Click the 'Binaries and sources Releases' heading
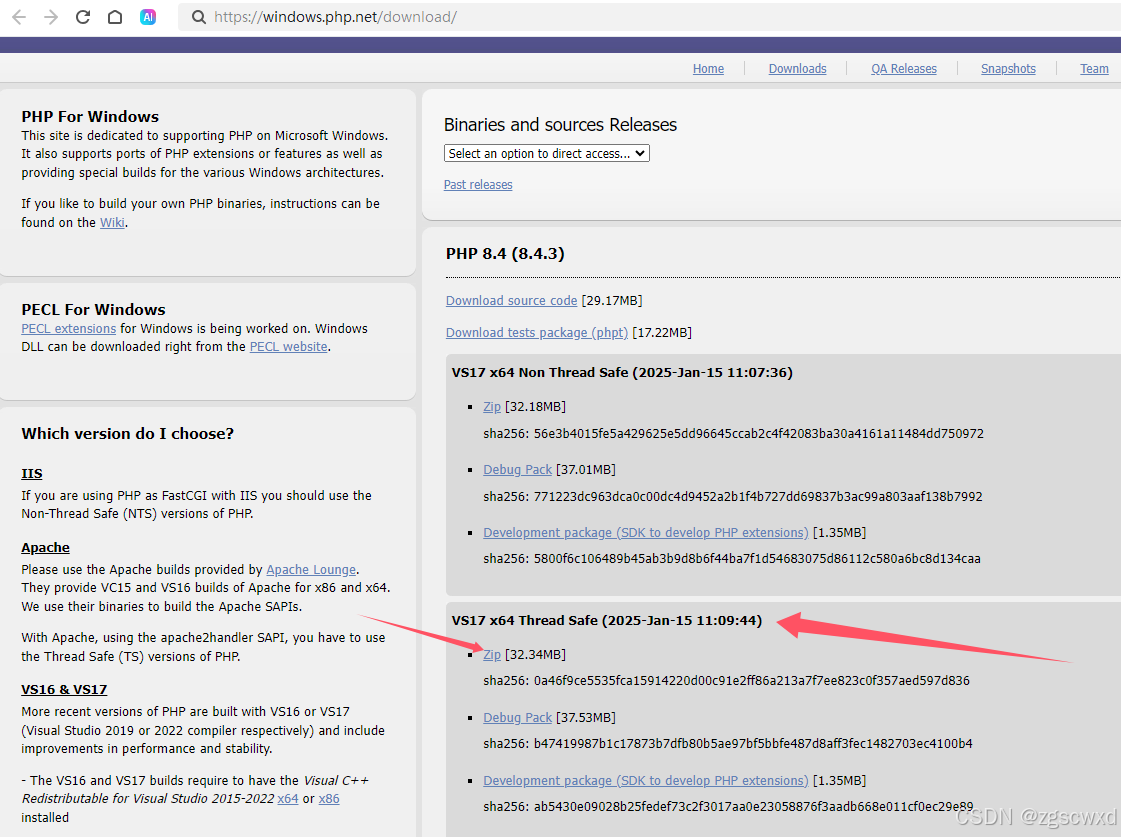 click(560, 125)
